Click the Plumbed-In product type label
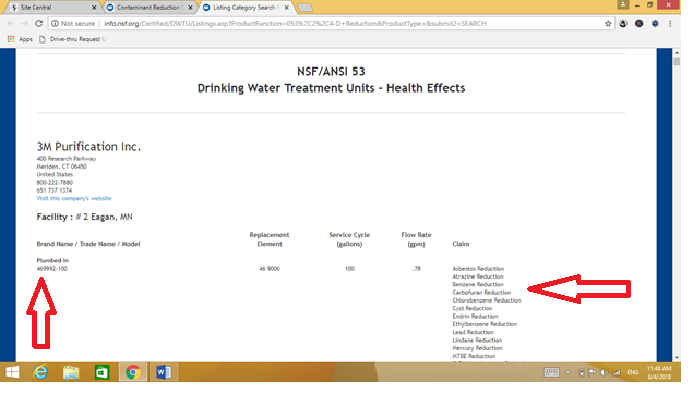Image resolution: width=699 pixels, height=409 pixels. pos(53,260)
